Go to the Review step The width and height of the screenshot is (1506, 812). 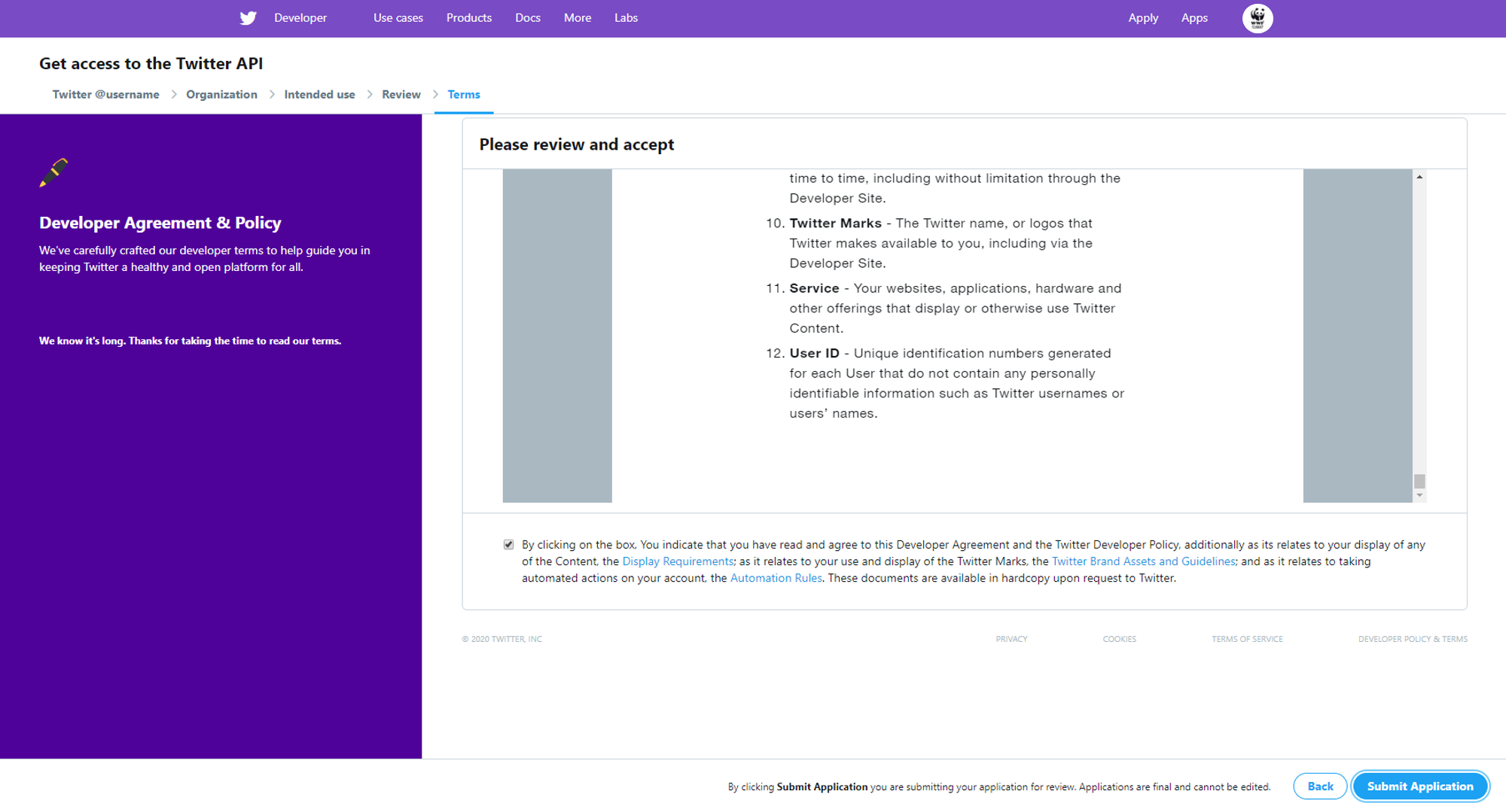click(401, 95)
